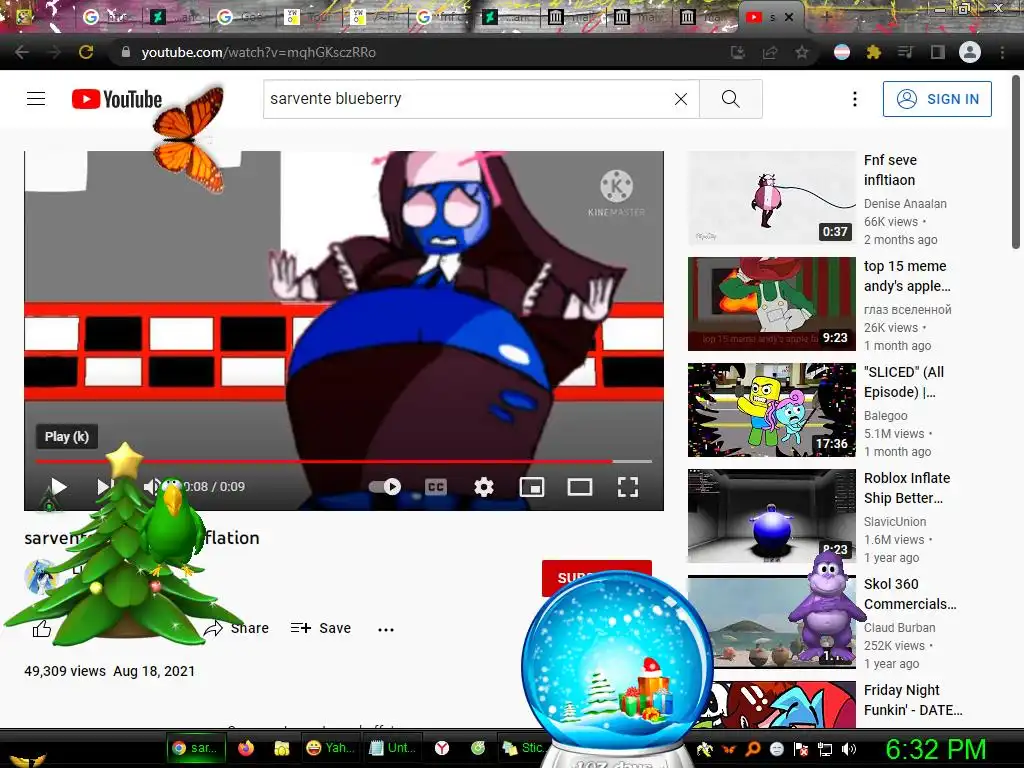
Task: Toggle the autoplay switch in the player
Action: pos(385,487)
